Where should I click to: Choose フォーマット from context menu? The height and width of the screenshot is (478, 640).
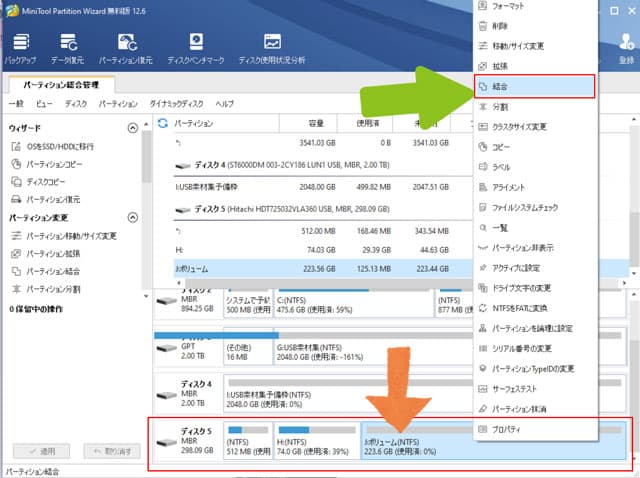coord(536,6)
